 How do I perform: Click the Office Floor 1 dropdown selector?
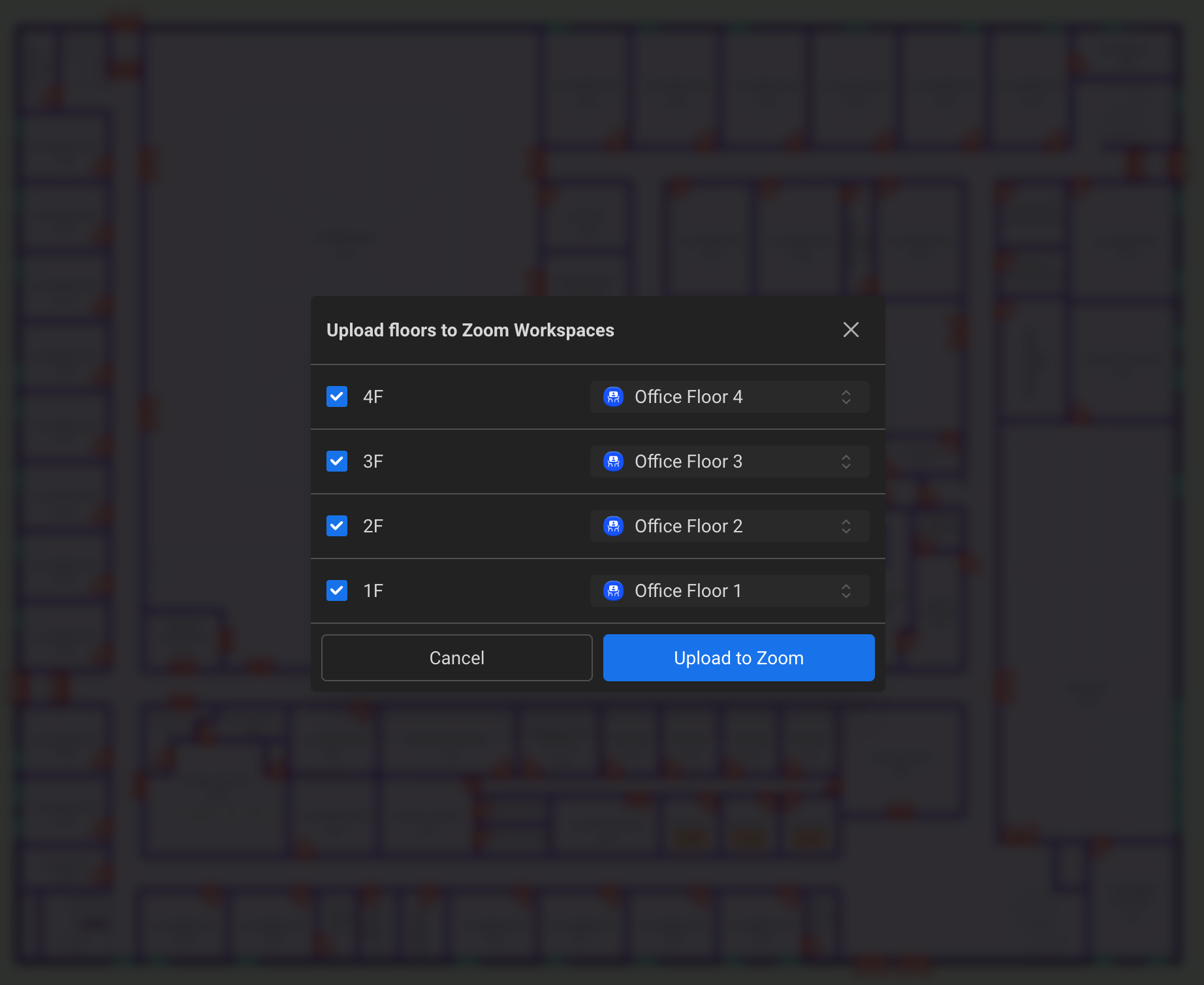[x=729, y=590]
